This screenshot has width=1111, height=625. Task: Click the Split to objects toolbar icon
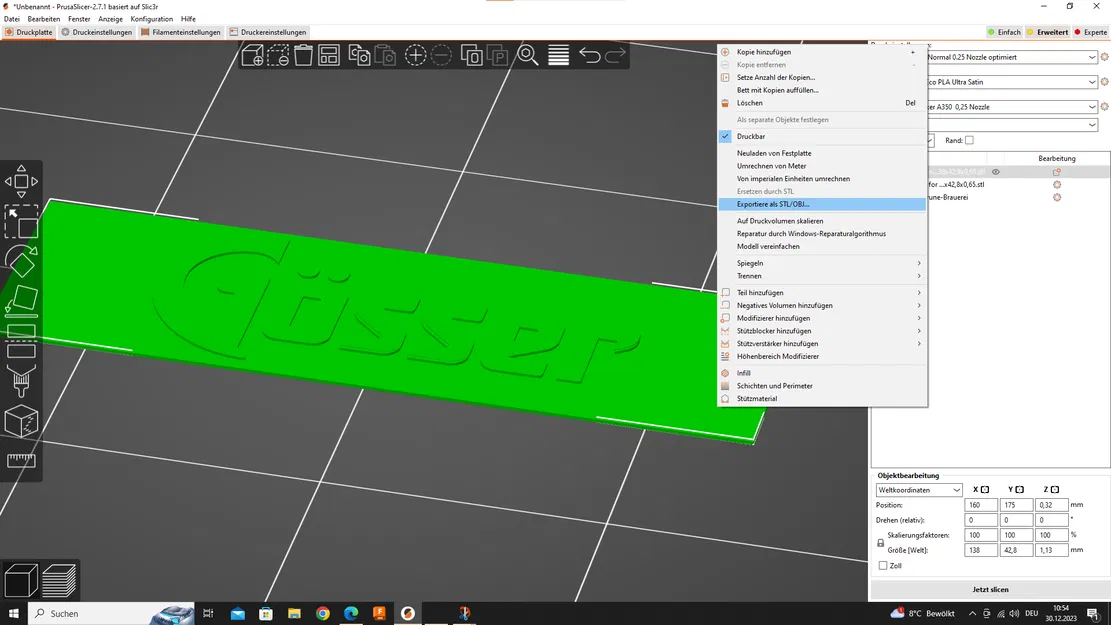[x=472, y=55]
